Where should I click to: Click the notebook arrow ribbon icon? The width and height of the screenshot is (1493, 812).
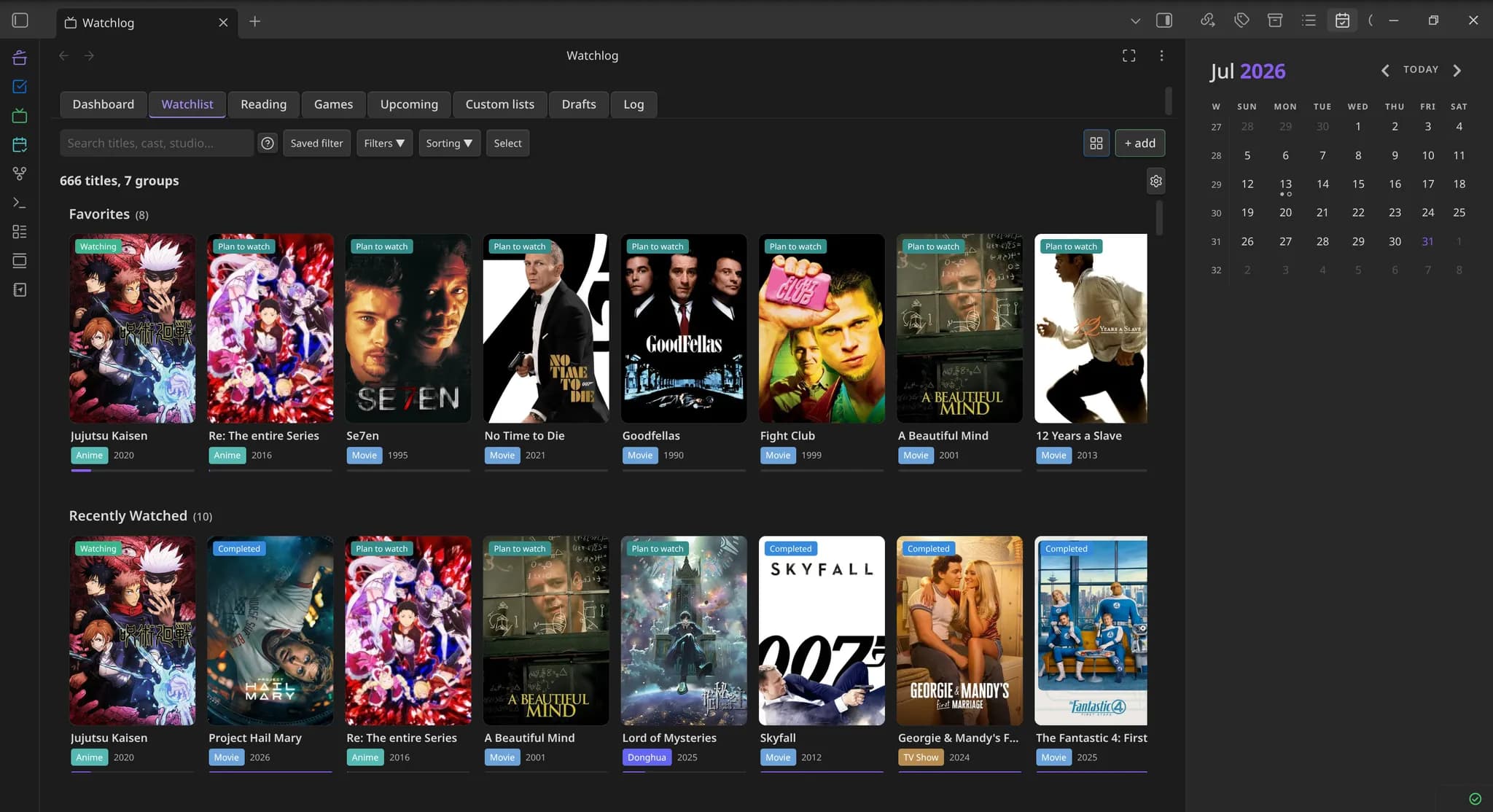point(20,290)
